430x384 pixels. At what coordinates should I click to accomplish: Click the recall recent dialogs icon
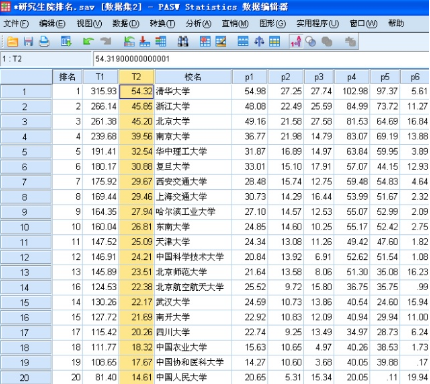click(x=66, y=42)
